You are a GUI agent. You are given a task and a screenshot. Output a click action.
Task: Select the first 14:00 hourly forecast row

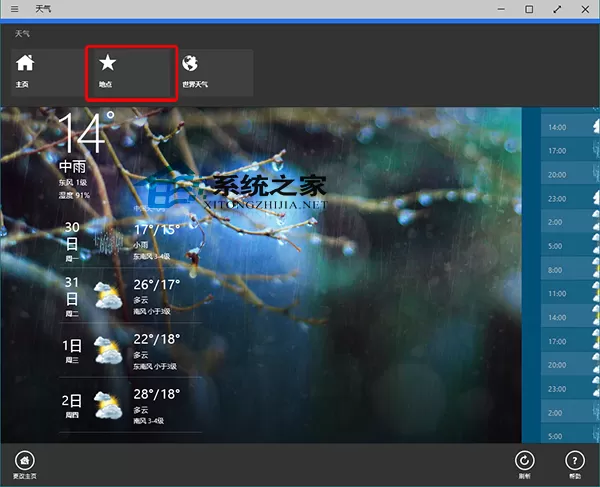(x=570, y=127)
